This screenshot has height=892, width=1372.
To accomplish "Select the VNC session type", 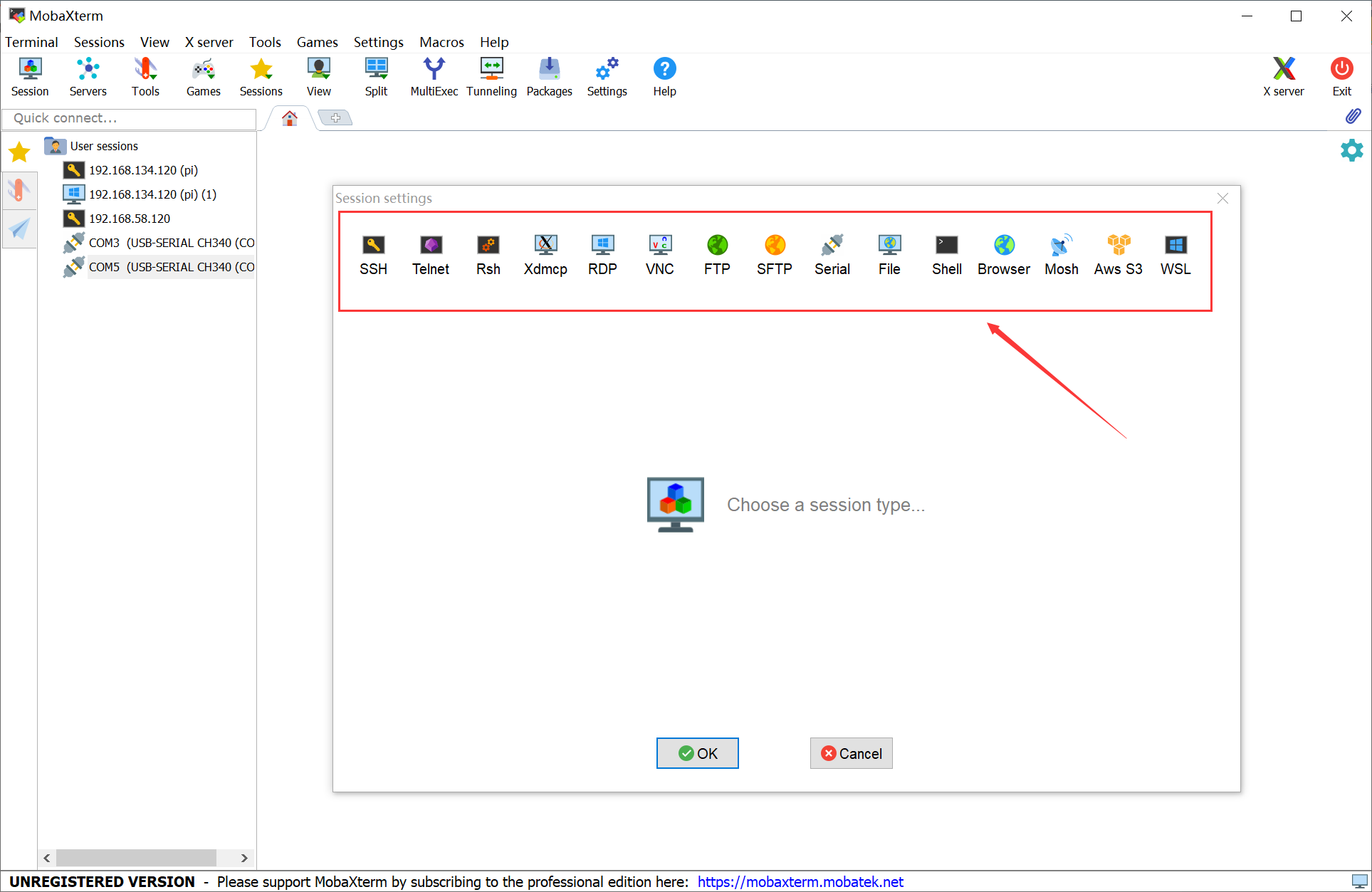I will 659,255.
